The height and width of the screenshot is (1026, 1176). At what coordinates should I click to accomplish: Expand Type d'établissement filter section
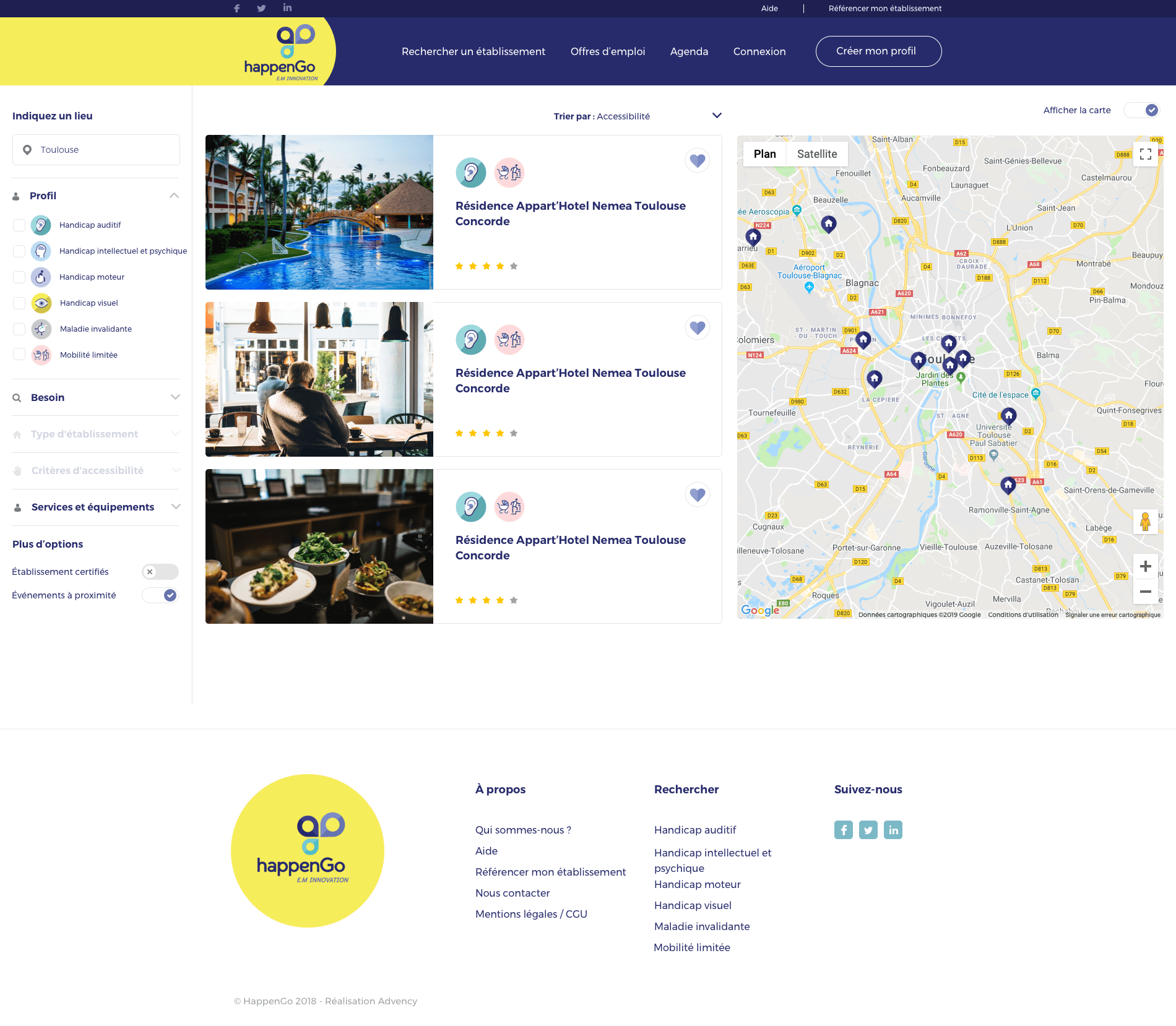pyautogui.click(x=175, y=434)
